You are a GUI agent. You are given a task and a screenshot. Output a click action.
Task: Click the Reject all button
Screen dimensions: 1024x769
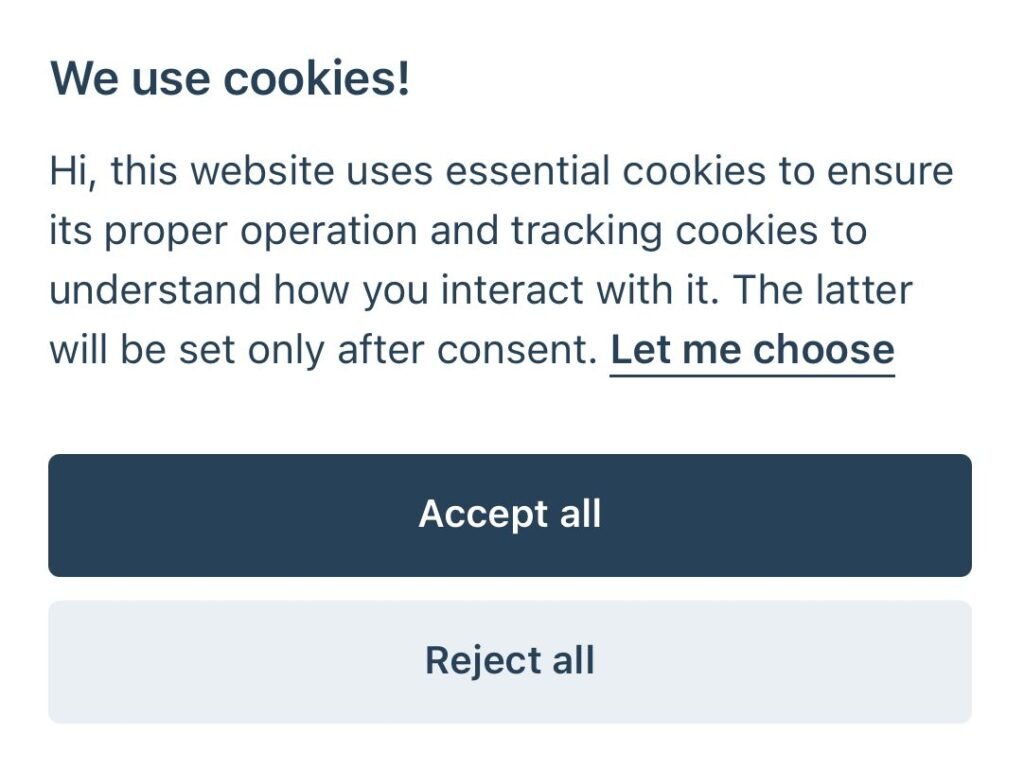coord(510,661)
